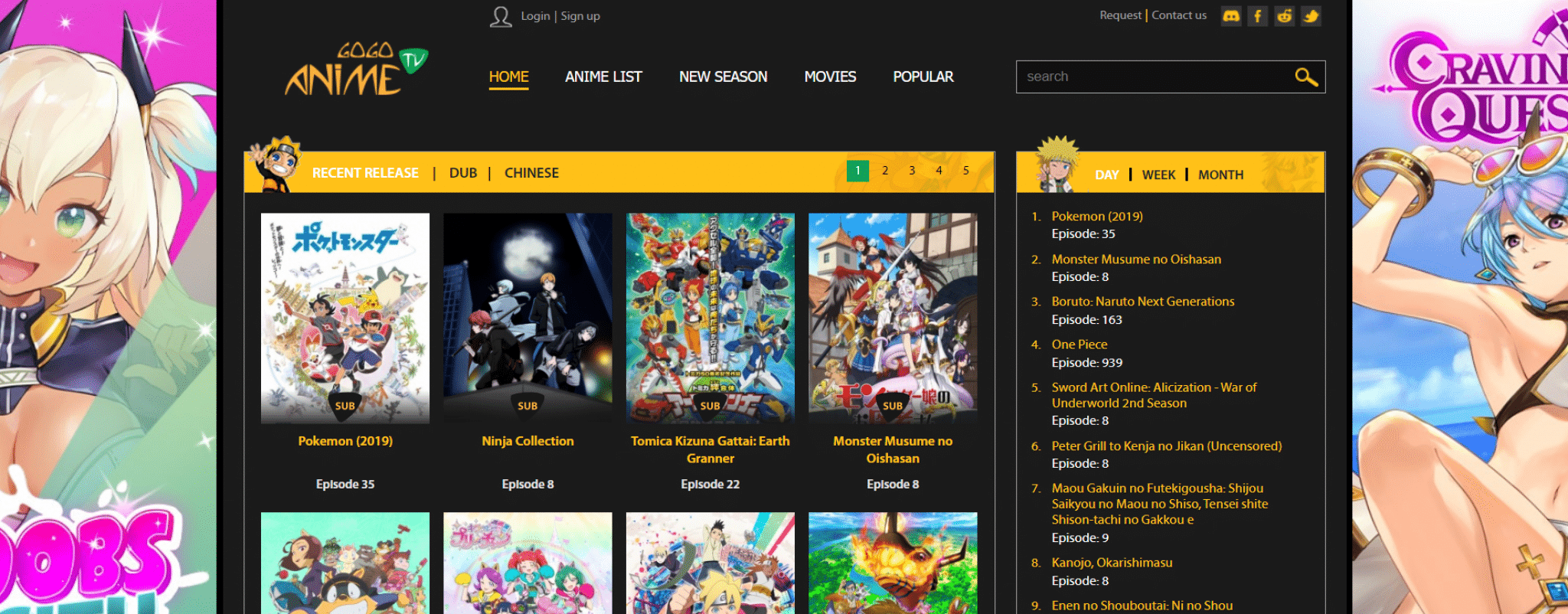Open the Facebook social icon

[x=1257, y=16]
